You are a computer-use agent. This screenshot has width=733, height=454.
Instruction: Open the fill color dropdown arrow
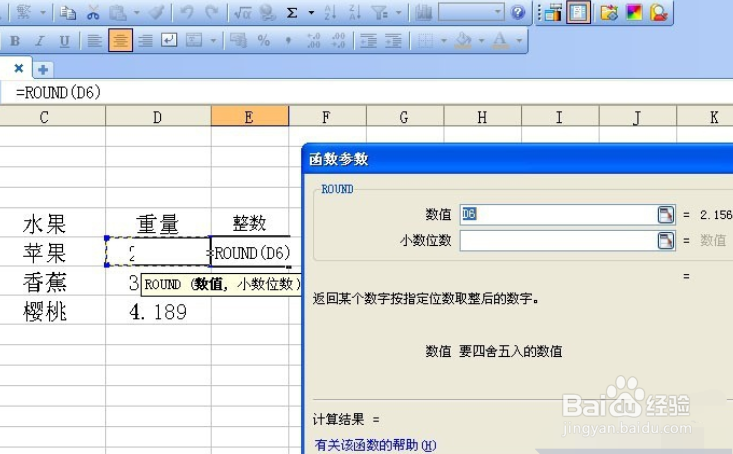(481, 41)
